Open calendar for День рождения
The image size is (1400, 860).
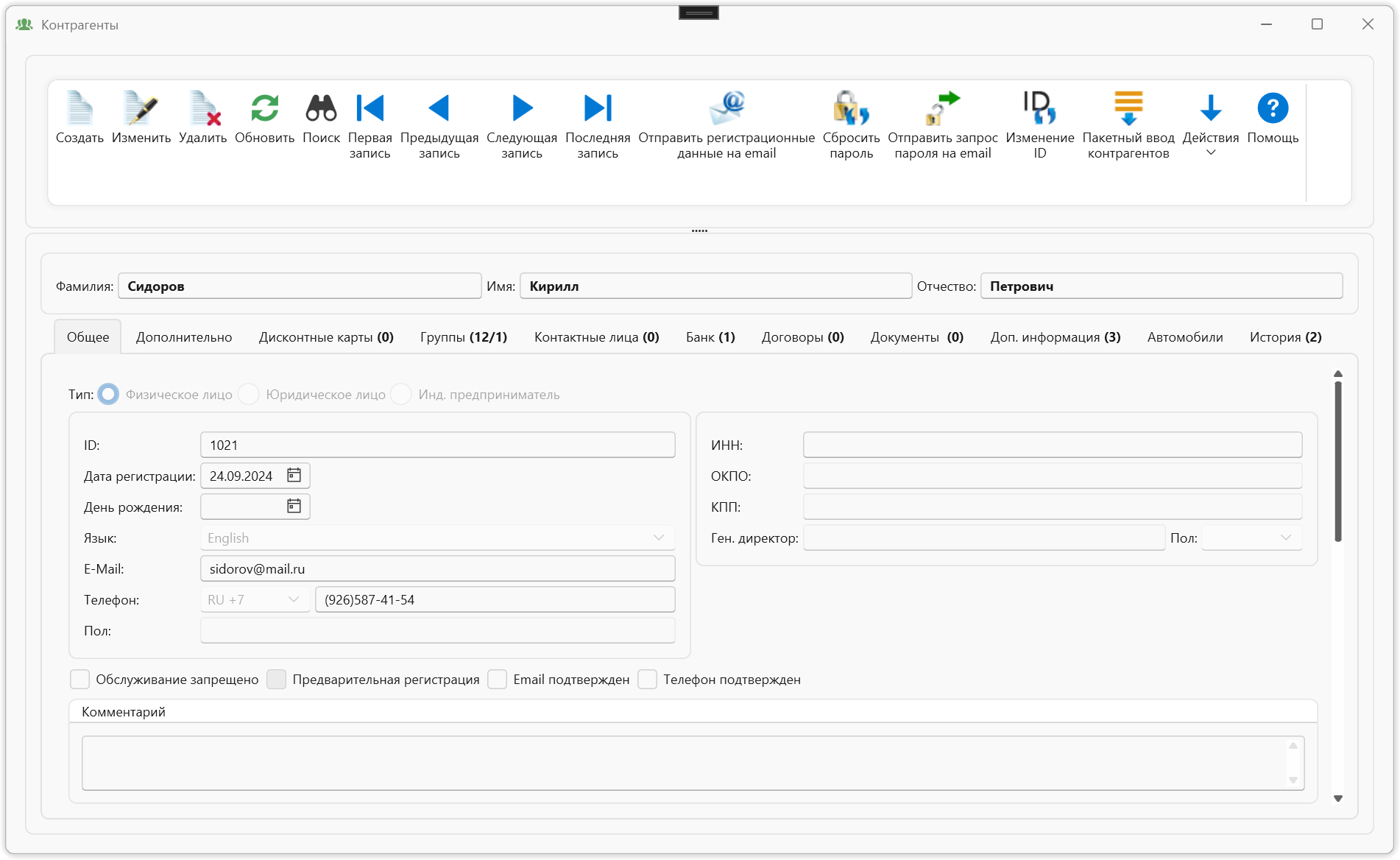294,507
